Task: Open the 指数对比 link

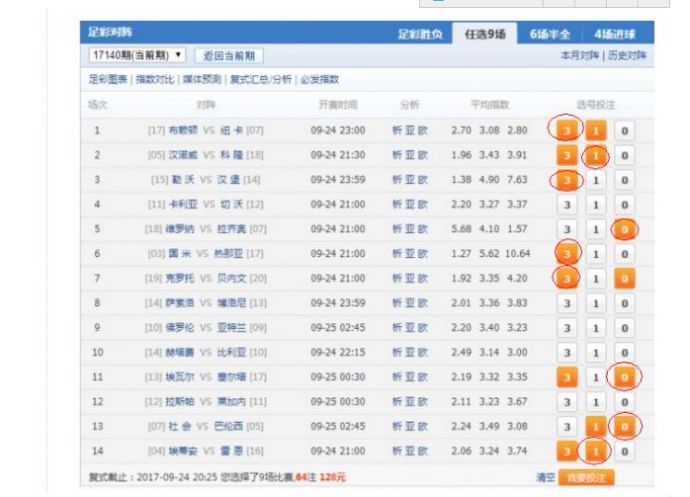Action: (154, 79)
